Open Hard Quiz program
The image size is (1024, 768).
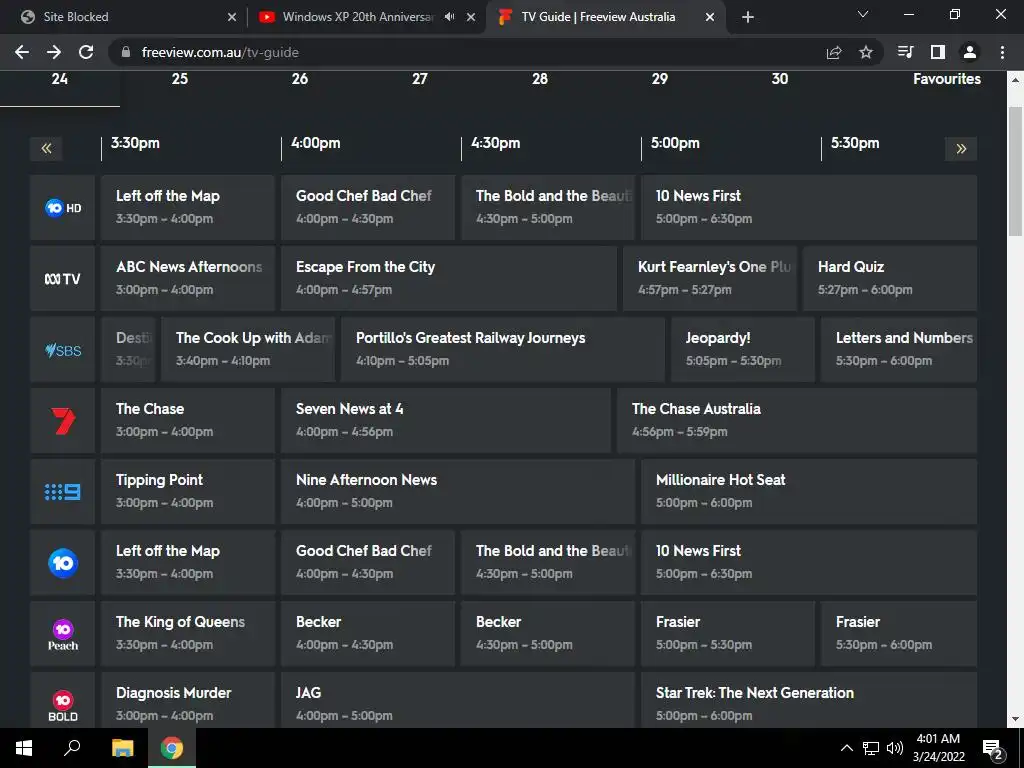(890, 279)
